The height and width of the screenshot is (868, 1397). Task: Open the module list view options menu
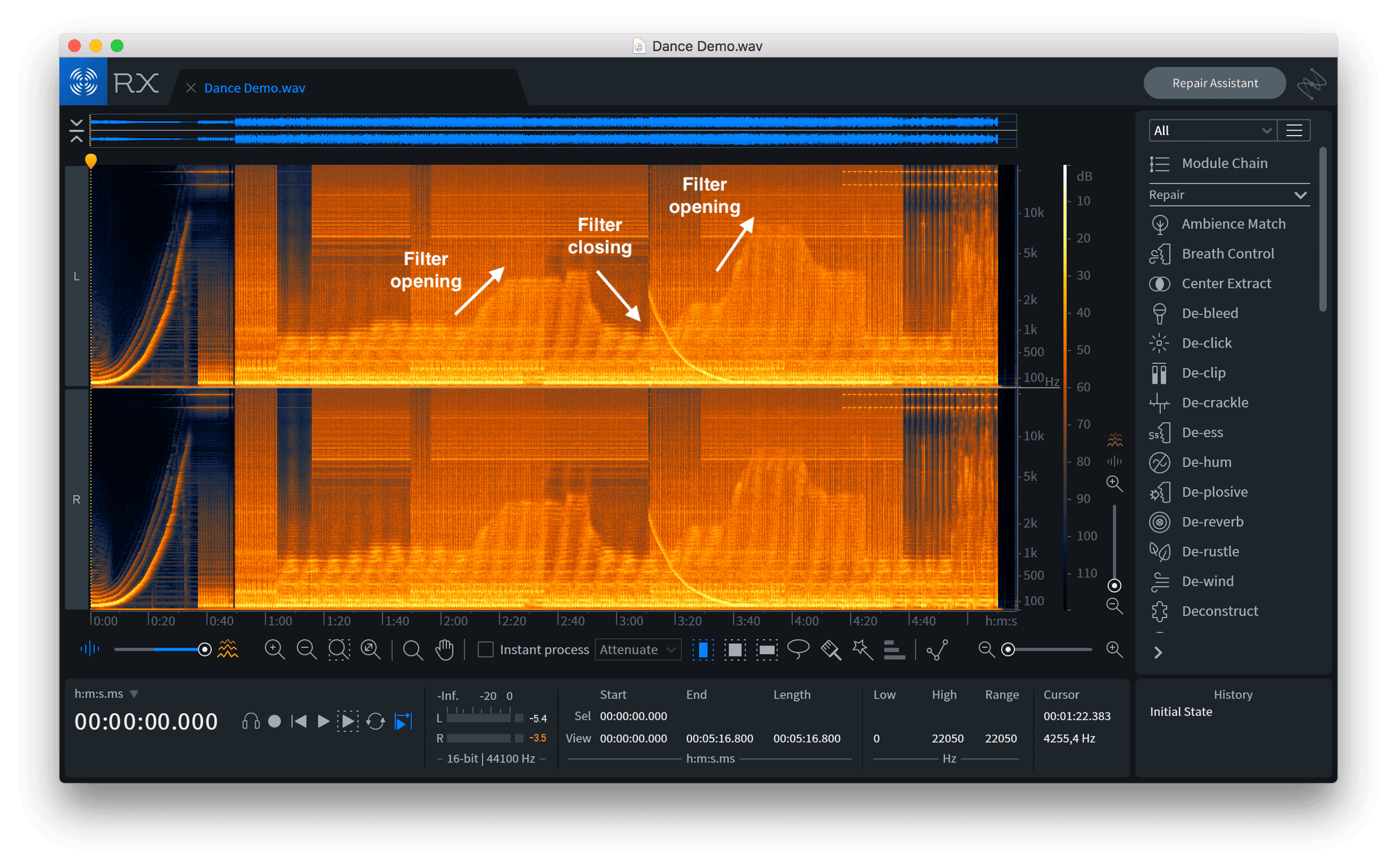(1295, 130)
